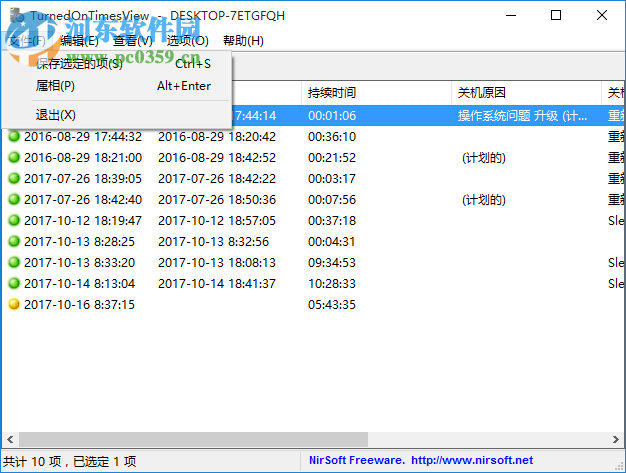The width and height of the screenshot is (626, 473).
Task: Click duration 00:01:06 in selected row
Action: click(332, 116)
